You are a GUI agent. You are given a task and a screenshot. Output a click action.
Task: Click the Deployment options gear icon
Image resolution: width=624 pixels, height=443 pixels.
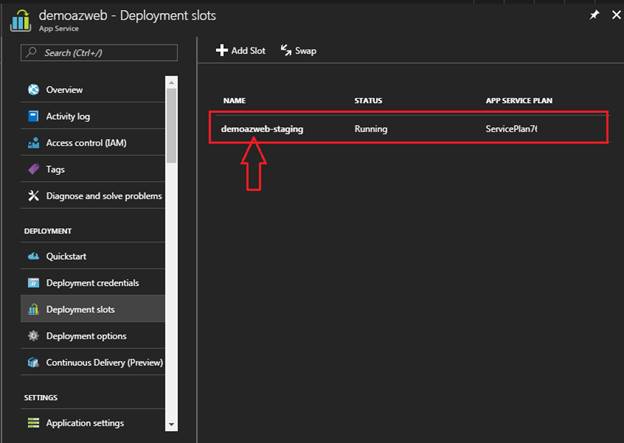click(33, 336)
